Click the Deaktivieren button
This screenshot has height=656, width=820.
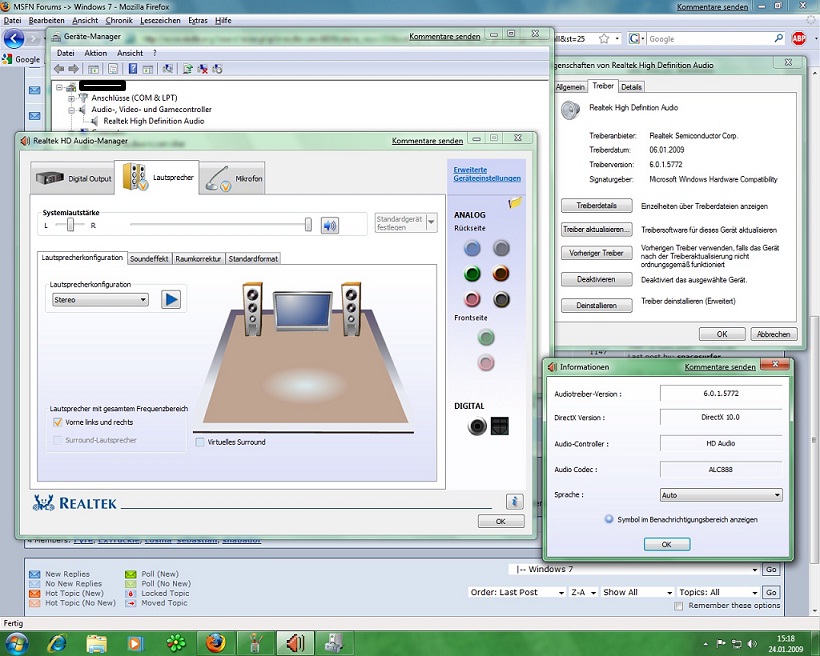tap(597, 279)
